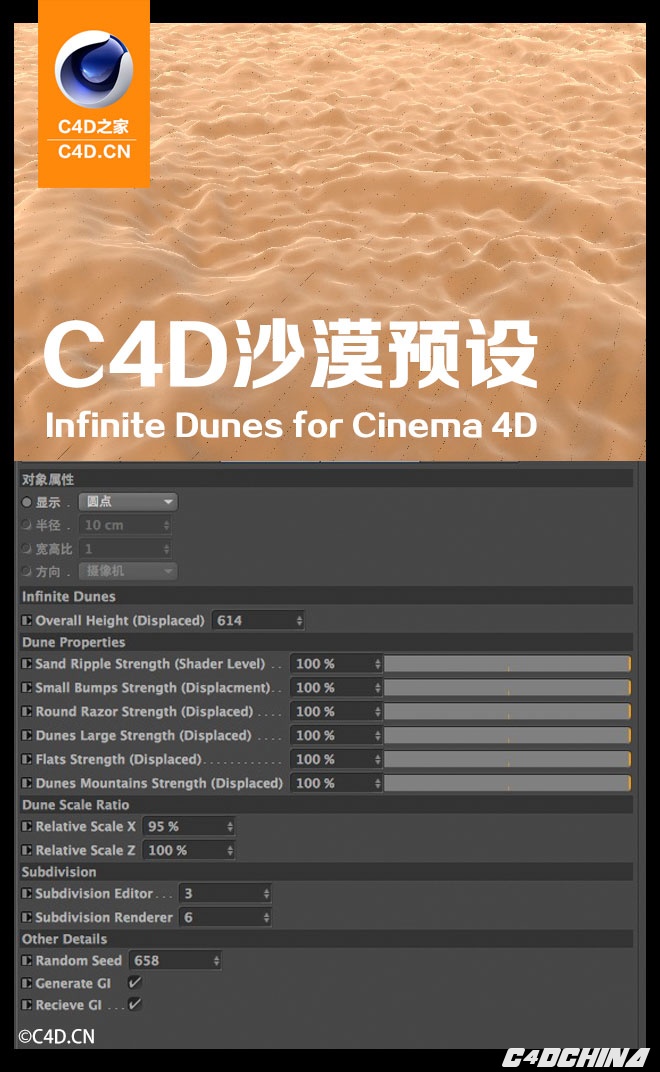Click the 半径 10 cm field
This screenshot has width=660, height=1072.
coord(124,525)
